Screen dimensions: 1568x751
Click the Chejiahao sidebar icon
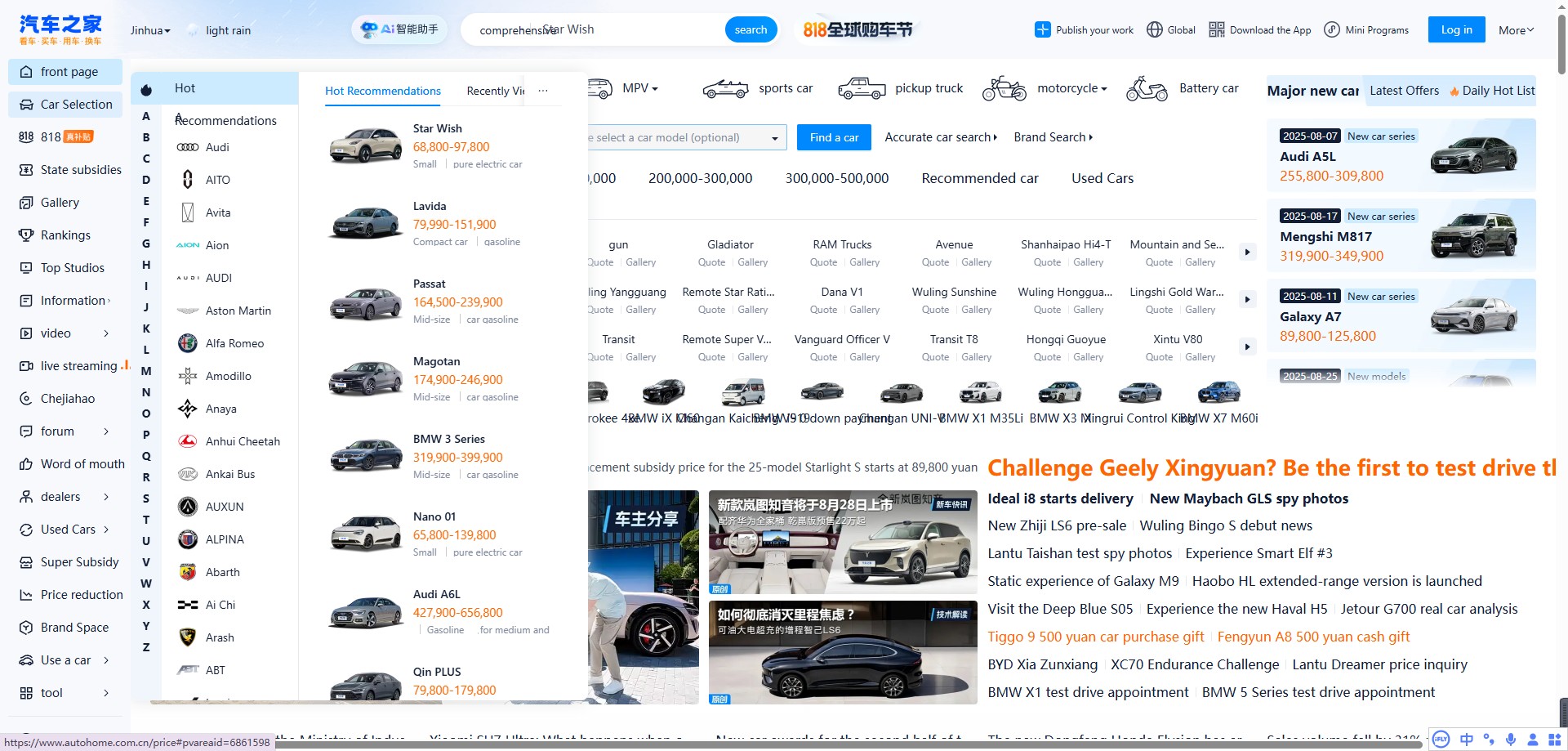(26, 399)
